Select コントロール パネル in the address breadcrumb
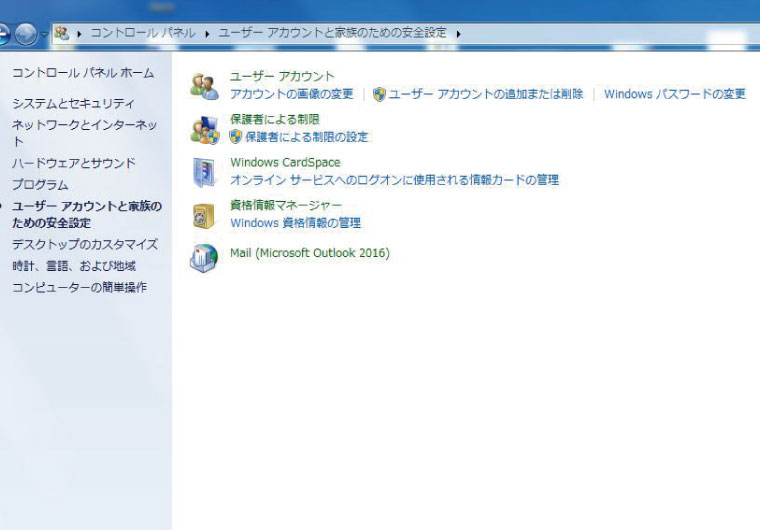 pos(143,33)
